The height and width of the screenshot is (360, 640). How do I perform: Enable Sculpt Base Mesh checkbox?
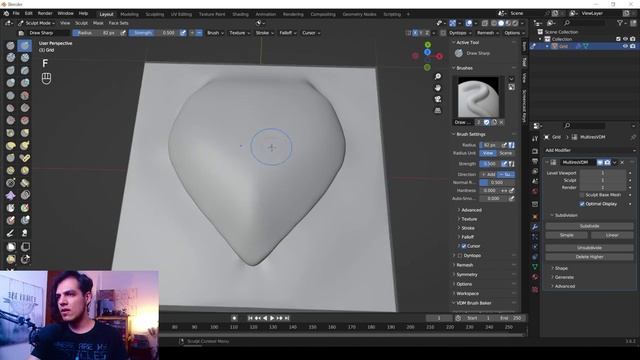(582, 195)
